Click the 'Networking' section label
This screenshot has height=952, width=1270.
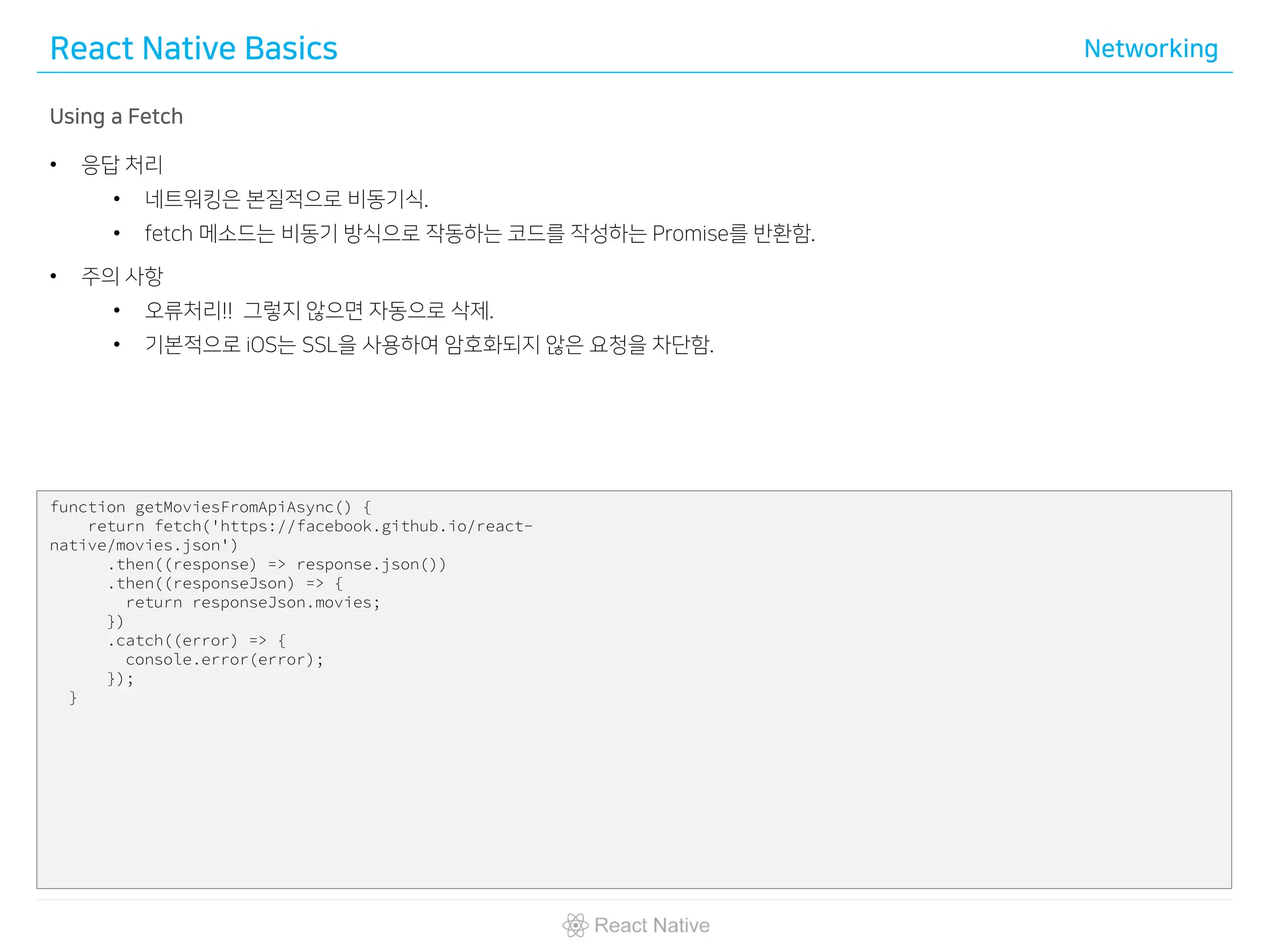point(1151,48)
